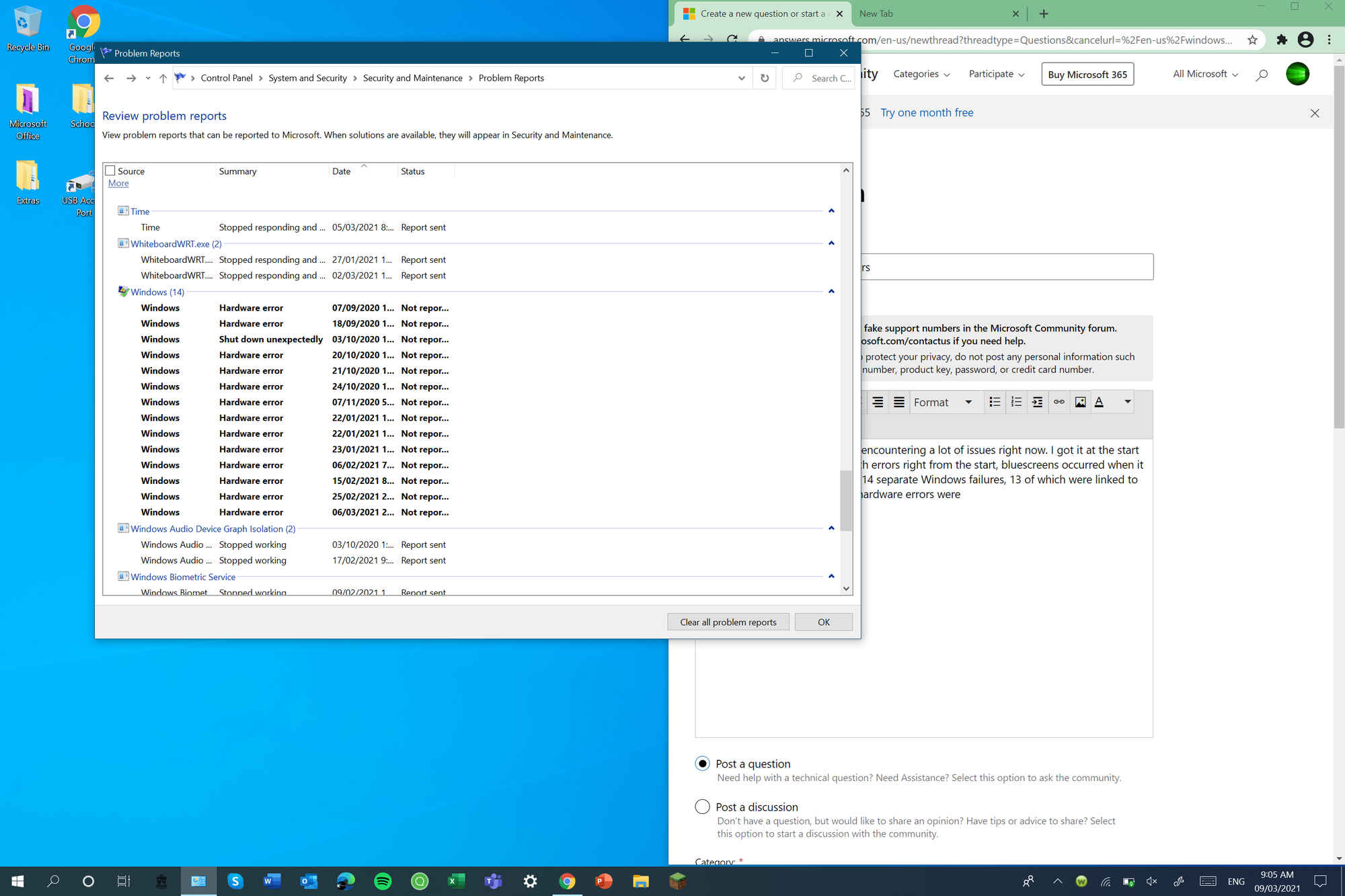Open a new Chrome tab
This screenshot has width=1345, height=896.
[1044, 13]
